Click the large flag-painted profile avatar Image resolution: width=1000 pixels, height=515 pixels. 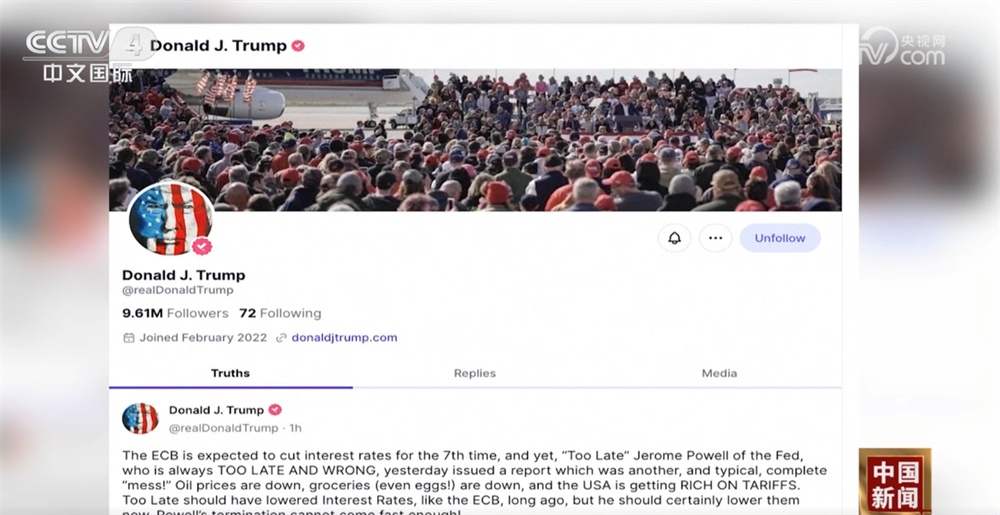click(x=170, y=219)
